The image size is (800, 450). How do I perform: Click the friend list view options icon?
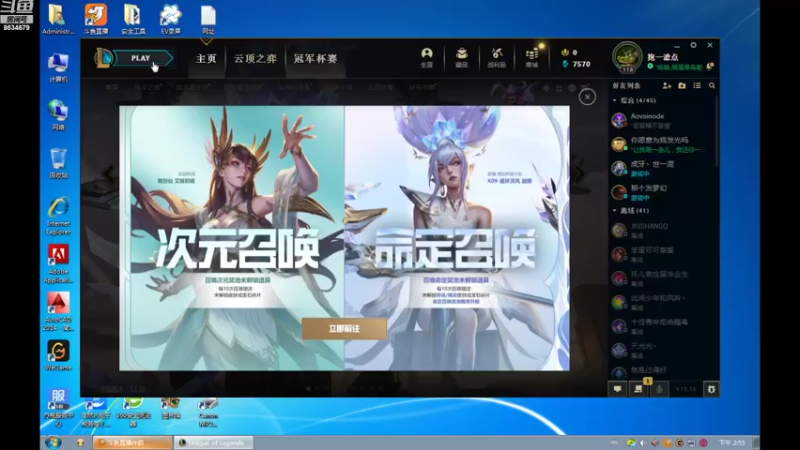697,86
